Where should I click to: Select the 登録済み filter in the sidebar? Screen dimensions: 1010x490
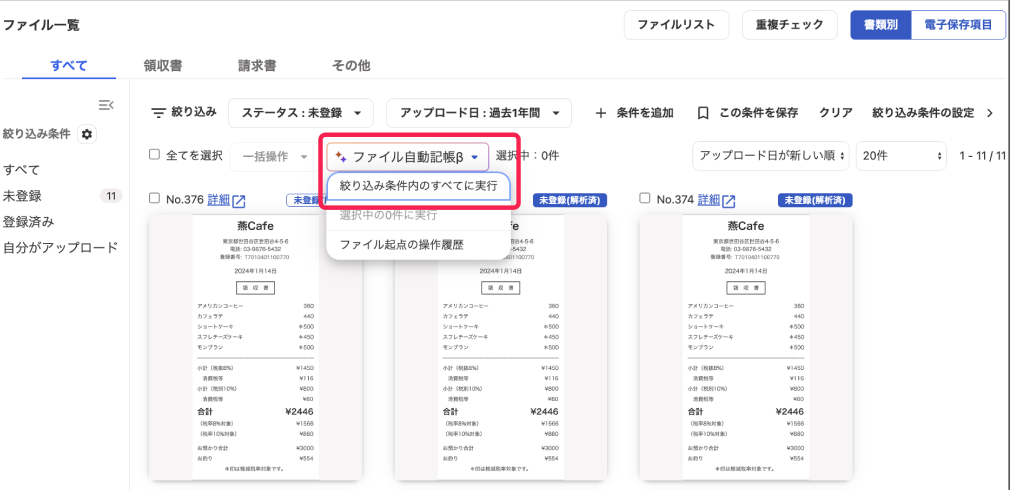pyautogui.click(x=28, y=221)
